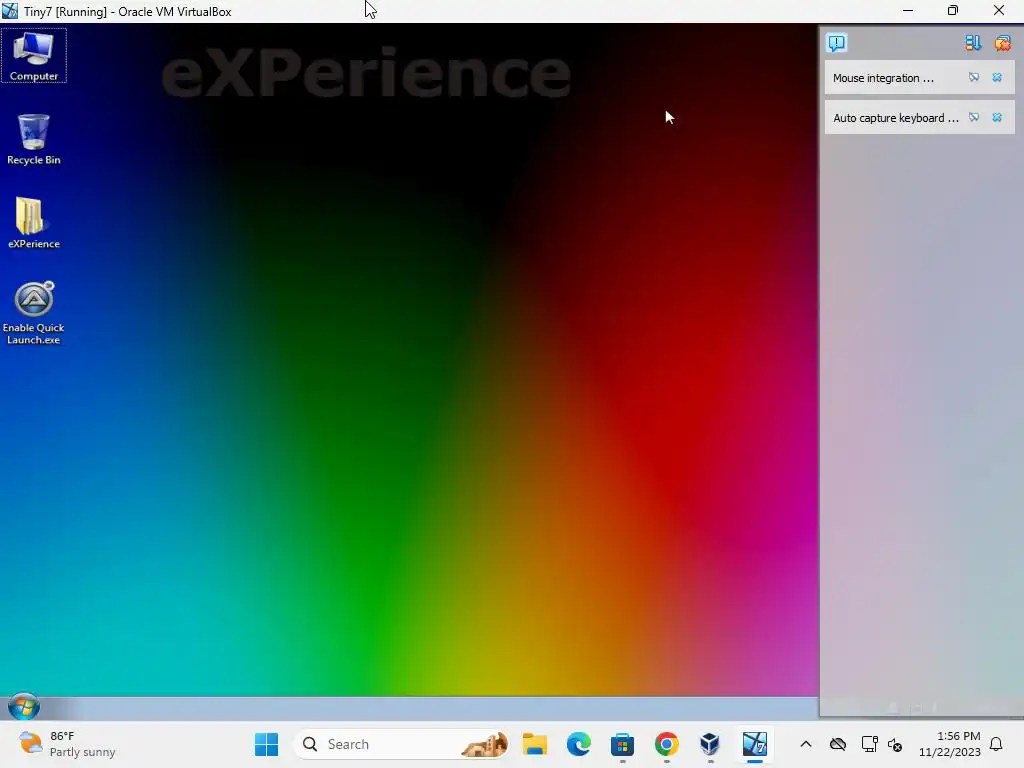The height and width of the screenshot is (768, 1024).
Task: Open the Windows 7 Start orb in guest
Action: 24,707
